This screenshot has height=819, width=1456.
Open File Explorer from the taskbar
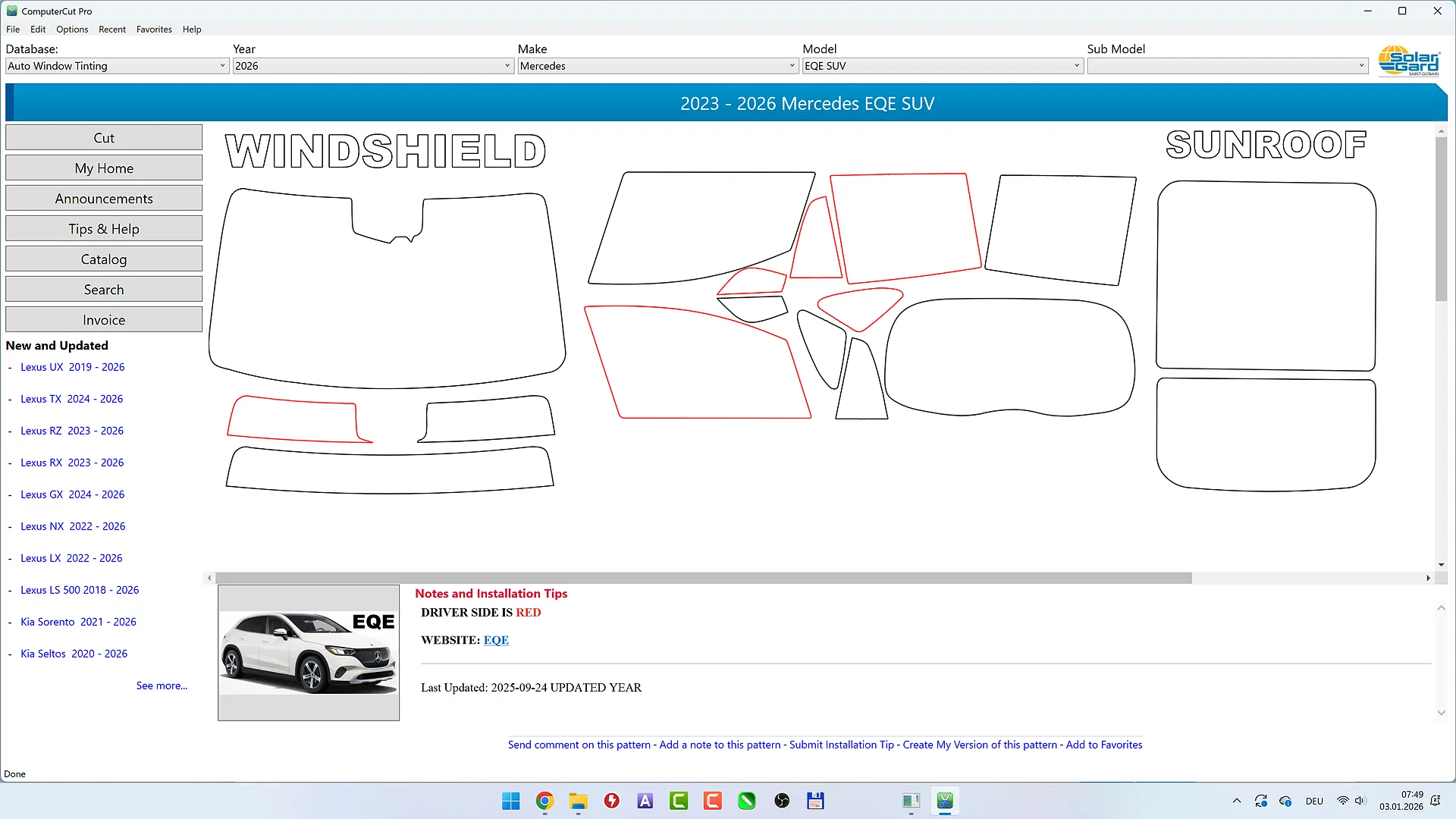click(x=579, y=801)
